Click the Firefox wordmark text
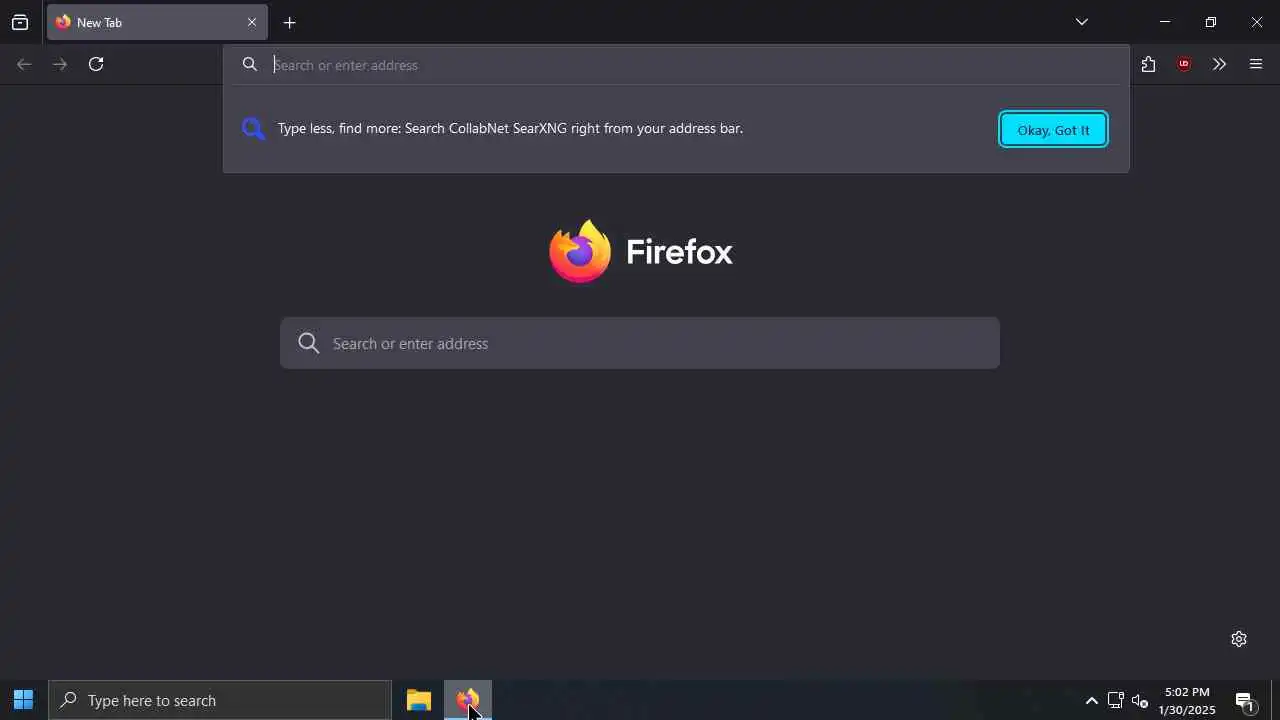 coord(679,252)
